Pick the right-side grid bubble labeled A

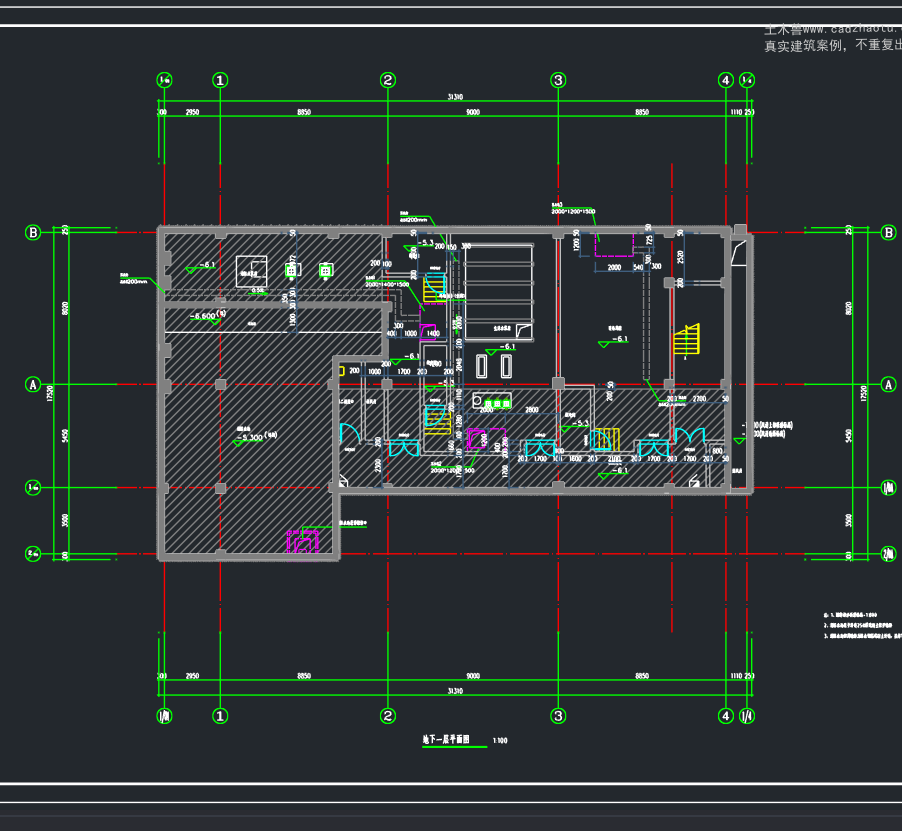click(x=889, y=384)
